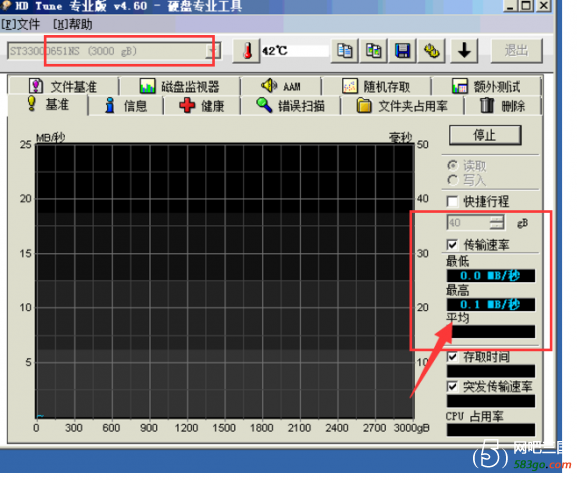
Task: Open the 磁盘监视器 tab
Action: coord(179,87)
